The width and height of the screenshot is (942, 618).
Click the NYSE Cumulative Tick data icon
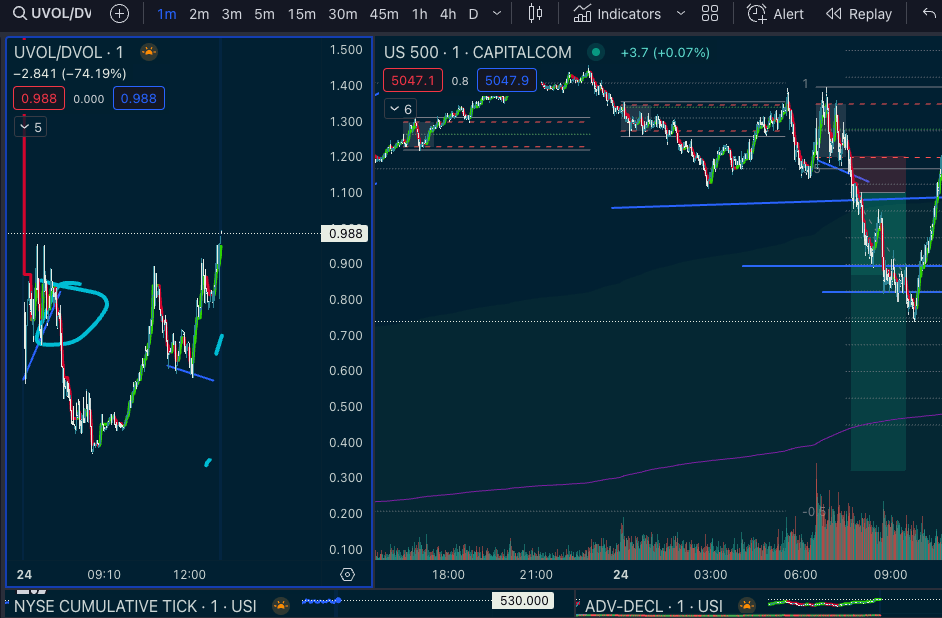coord(280,606)
